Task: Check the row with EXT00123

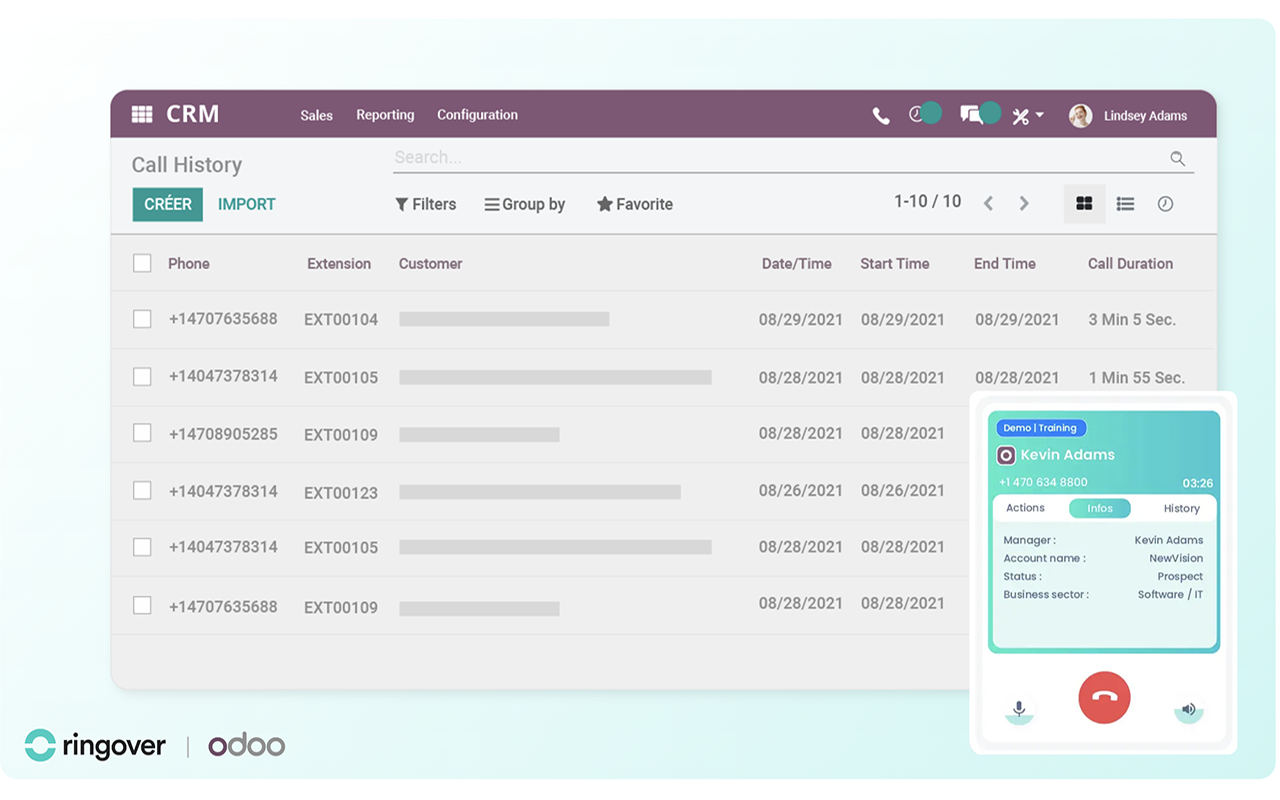Action: point(142,490)
